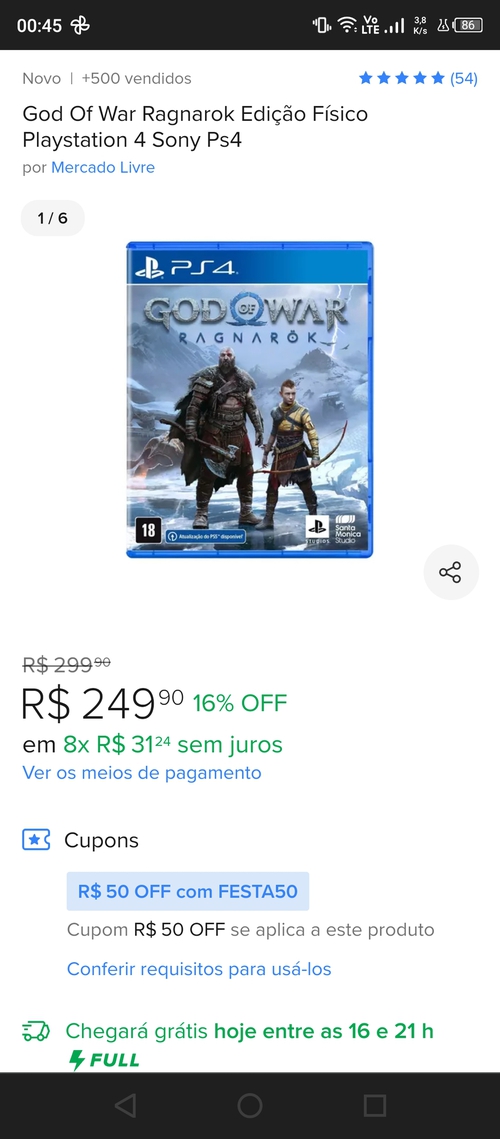Tap the green delivery truck icon
This screenshot has height=1139, width=500.
(36, 1031)
